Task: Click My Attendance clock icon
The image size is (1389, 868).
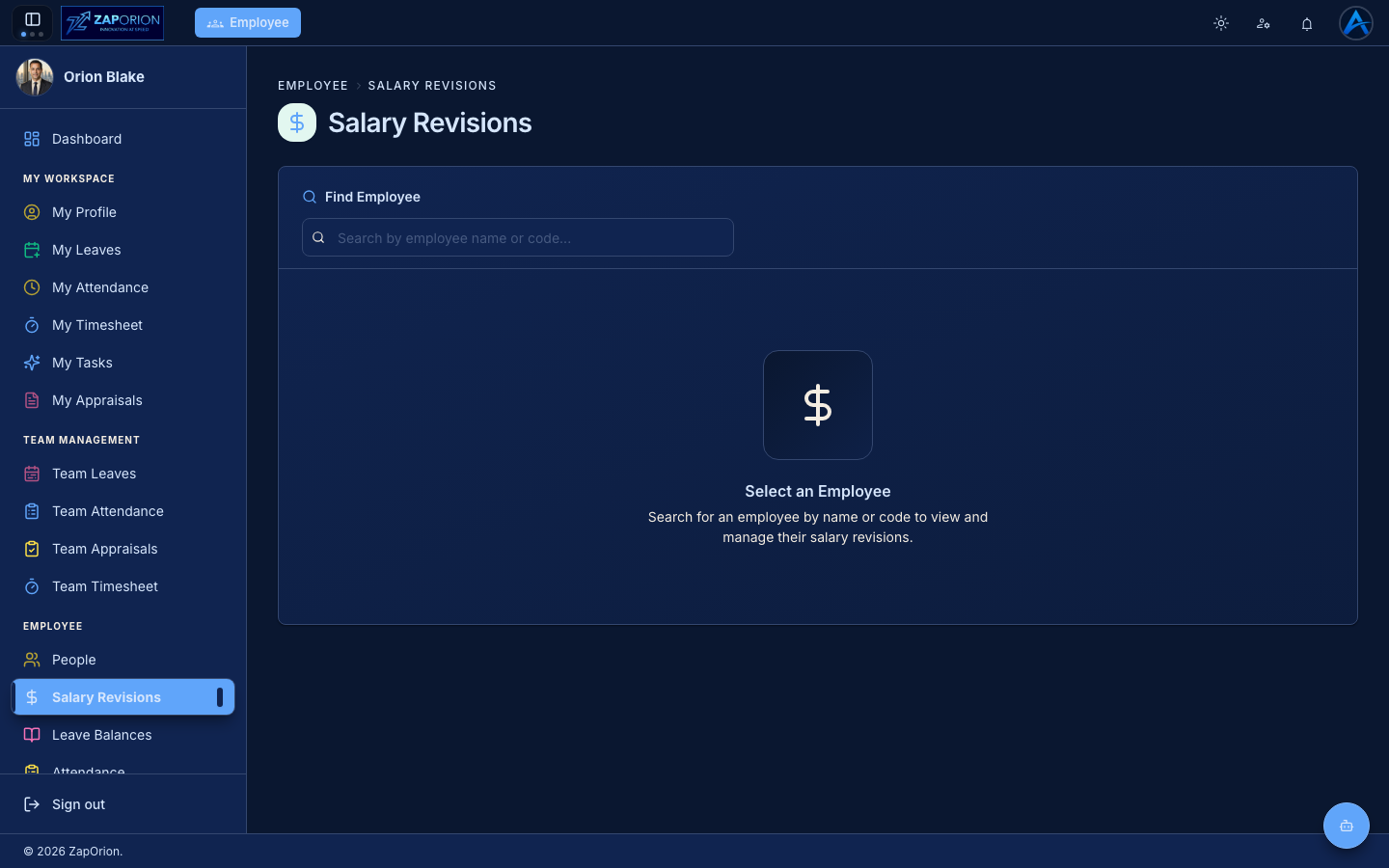Action: 32,287
